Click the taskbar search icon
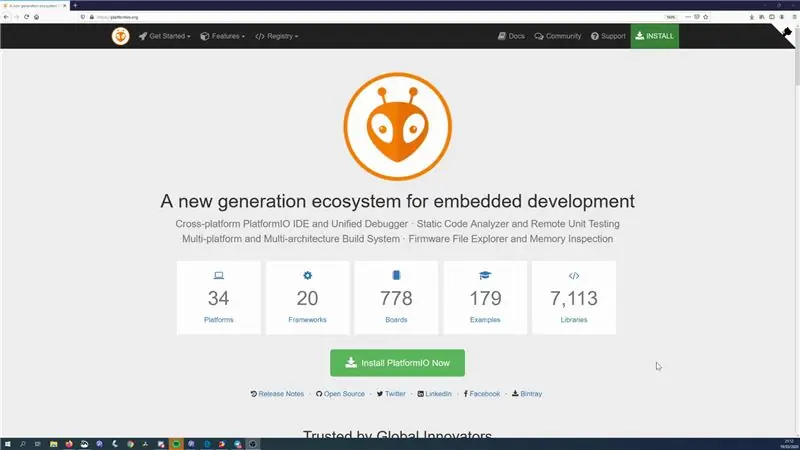This screenshot has height=450, width=800. pos(22,444)
